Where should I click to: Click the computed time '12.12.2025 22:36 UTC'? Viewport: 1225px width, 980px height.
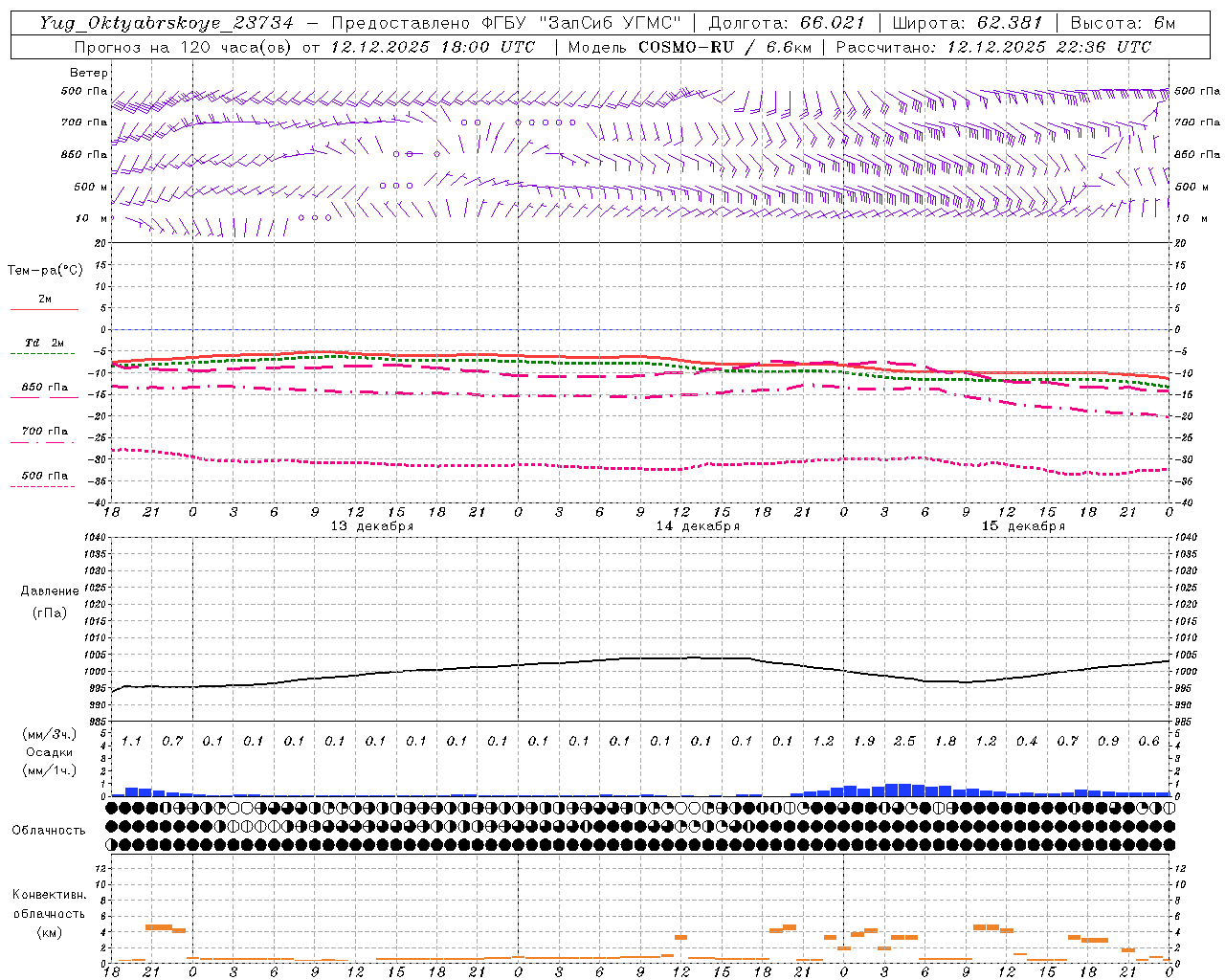1049,47
